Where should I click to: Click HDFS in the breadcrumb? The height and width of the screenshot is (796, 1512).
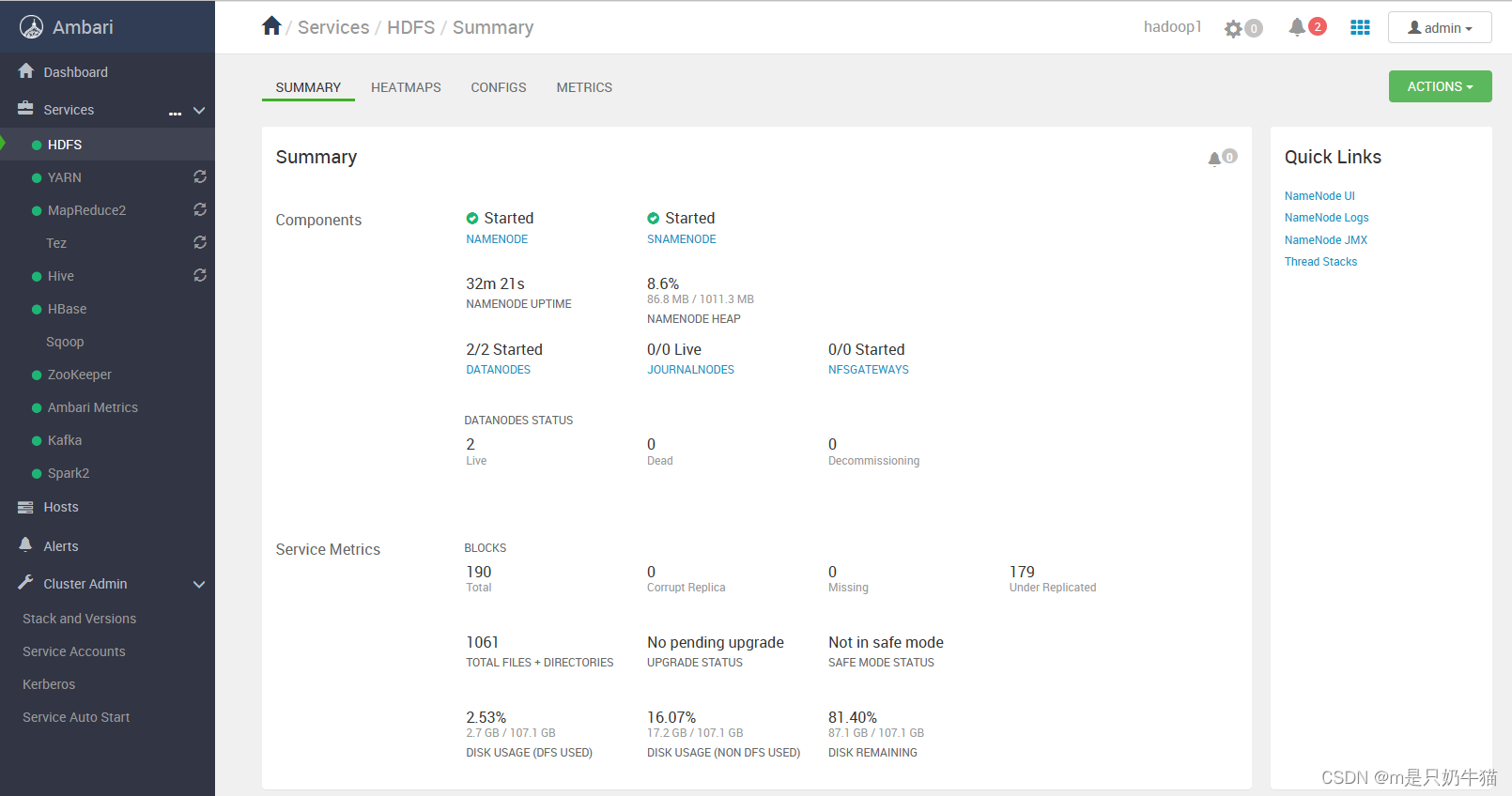pyautogui.click(x=410, y=27)
